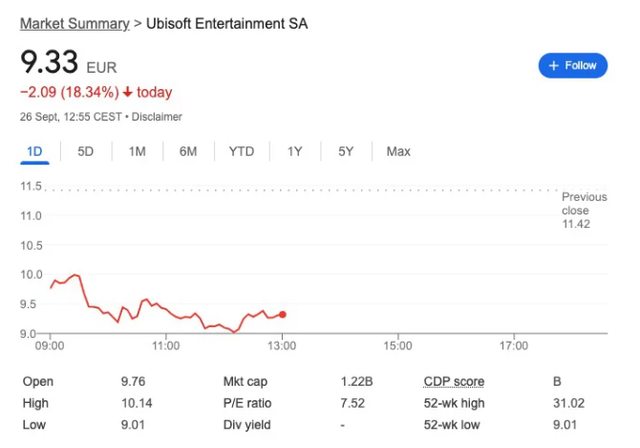
Task: Switch to the 5D chart range
Action: pyautogui.click(x=86, y=152)
